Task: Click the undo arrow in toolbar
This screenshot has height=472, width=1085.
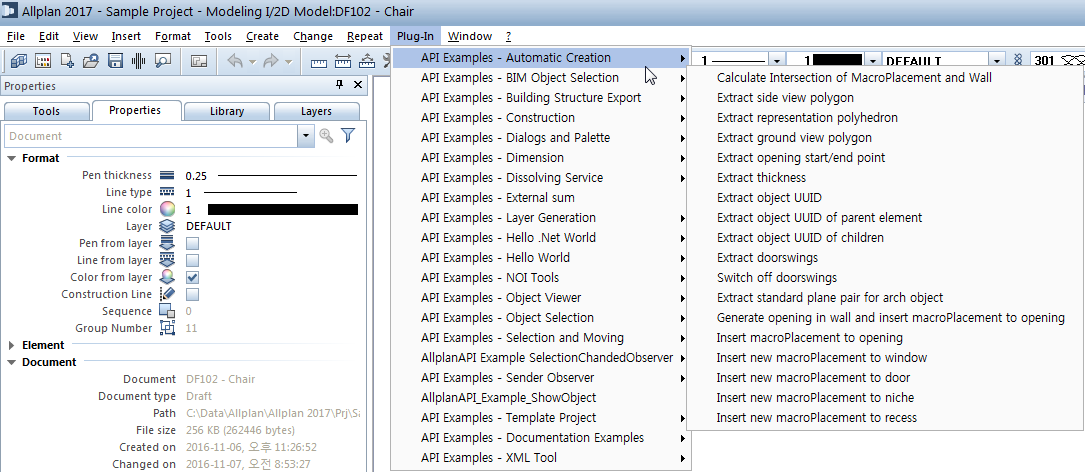Action: pyautogui.click(x=235, y=61)
